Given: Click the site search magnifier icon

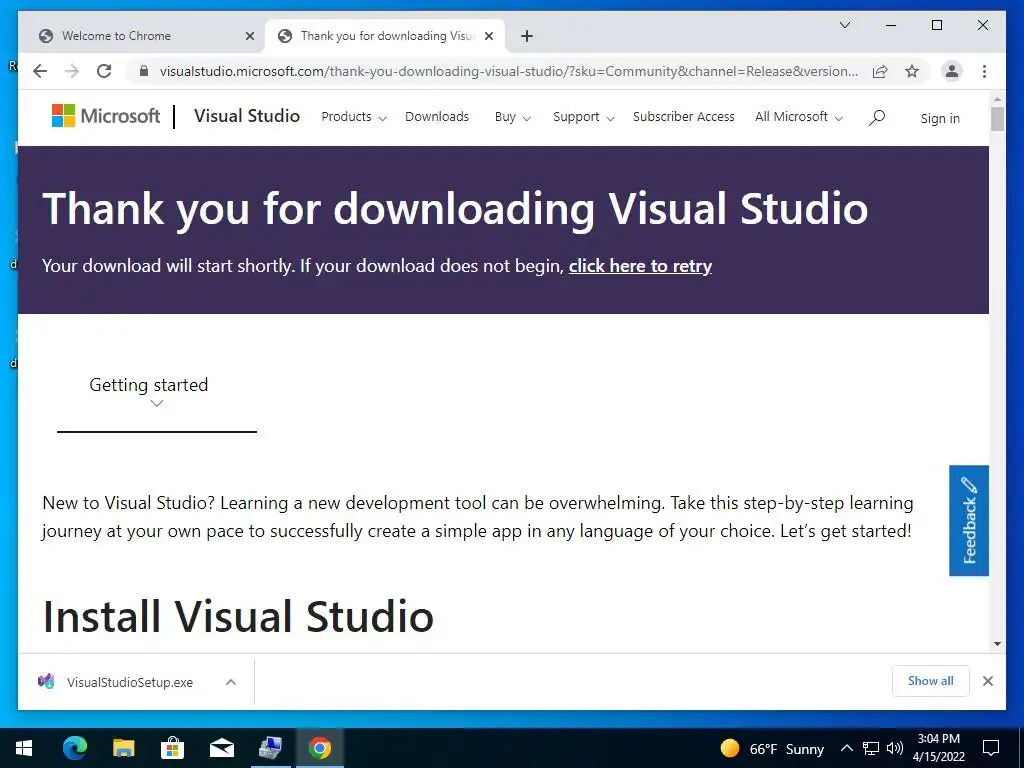Looking at the screenshot, I should tap(877, 118).
